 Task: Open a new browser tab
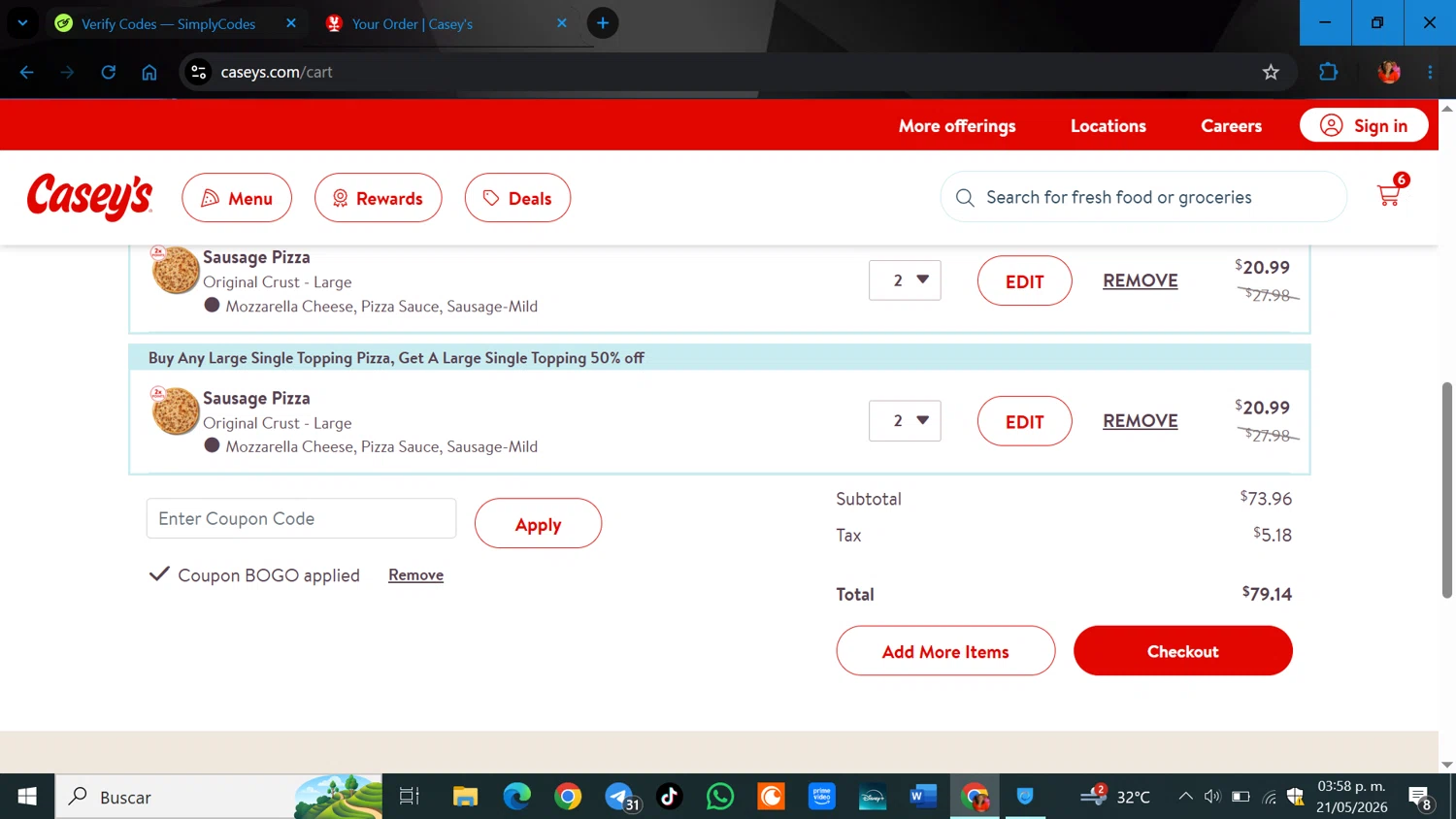pos(603,23)
